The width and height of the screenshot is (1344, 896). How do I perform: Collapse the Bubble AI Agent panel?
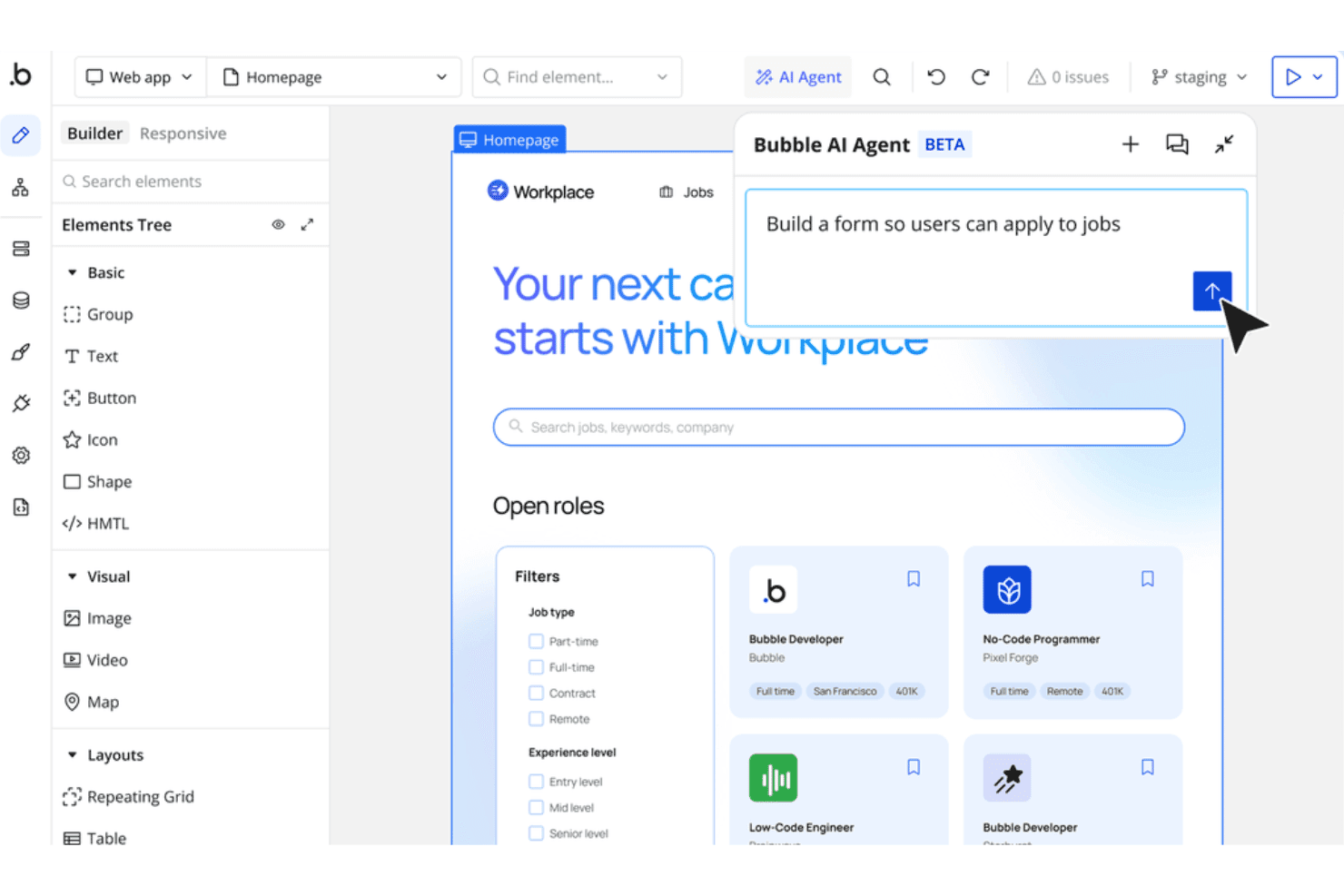tap(1224, 144)
